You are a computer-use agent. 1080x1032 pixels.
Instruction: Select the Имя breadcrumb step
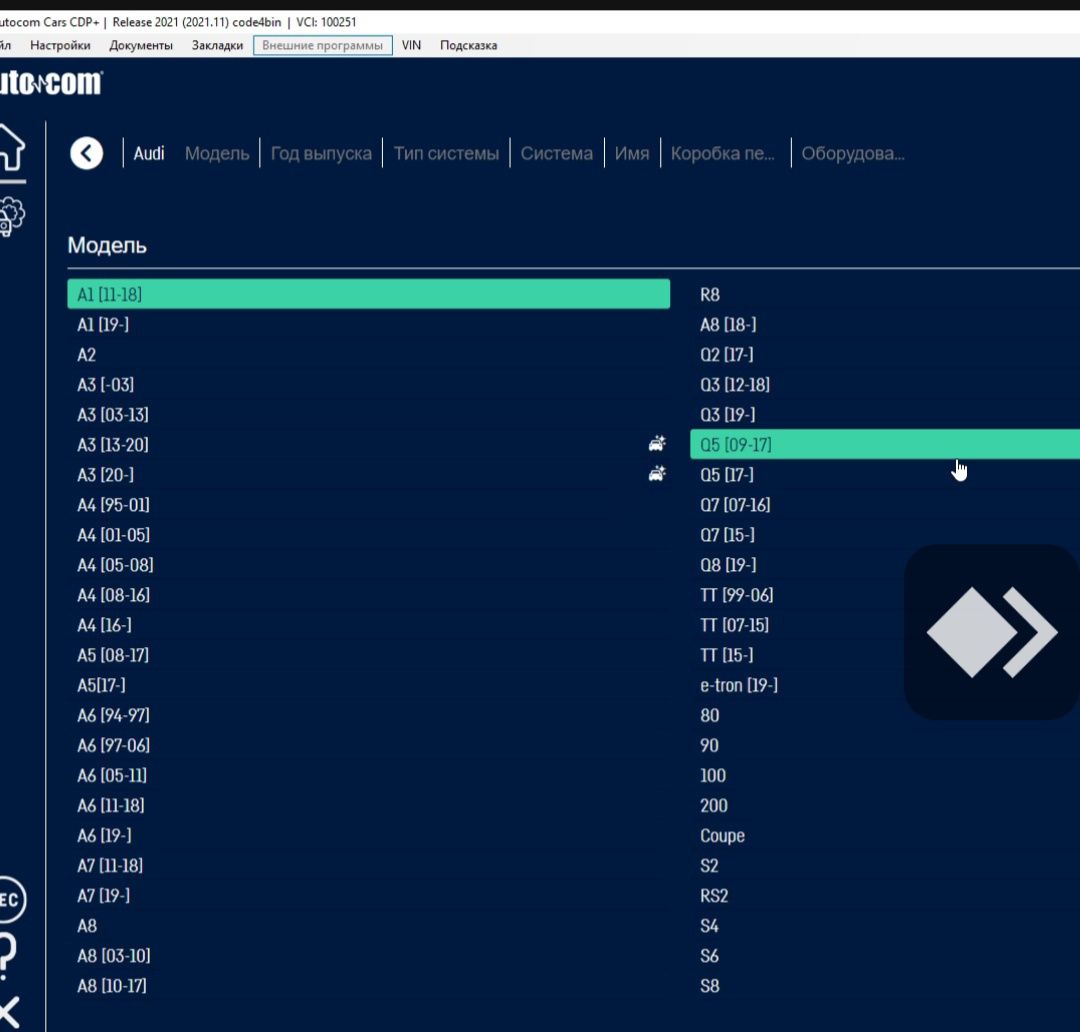tap(632, 153)
